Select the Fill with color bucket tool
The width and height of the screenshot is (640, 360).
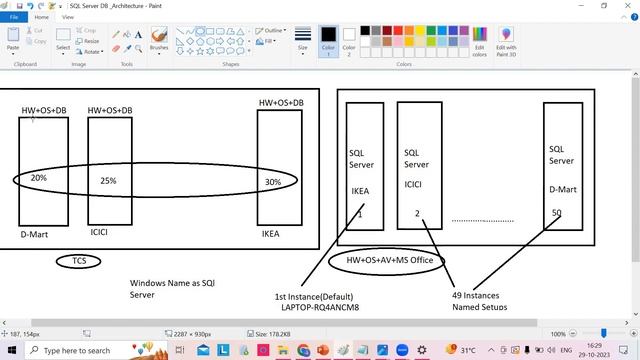click(127, 35)
